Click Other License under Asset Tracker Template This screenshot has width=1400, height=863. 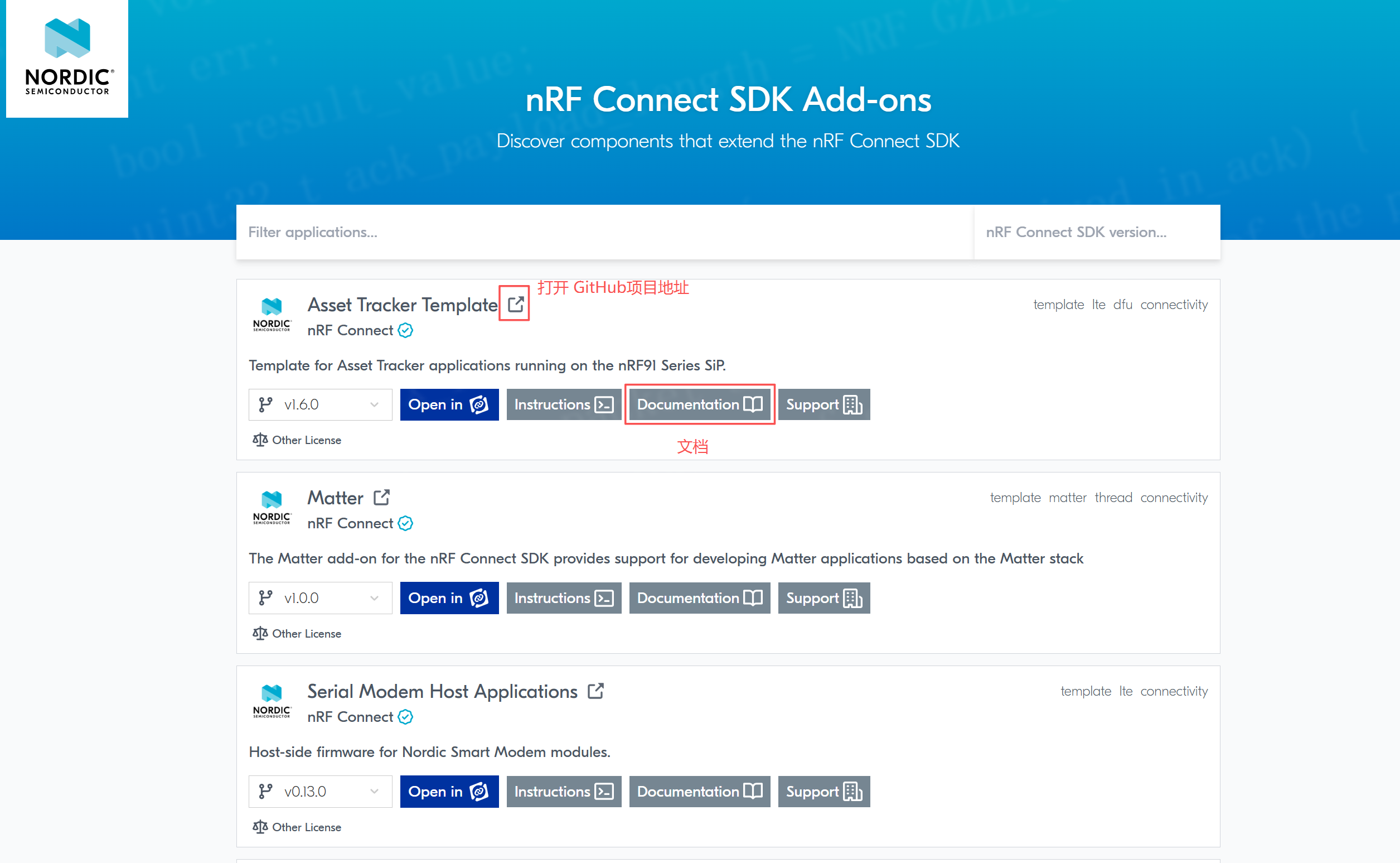pos(306,440)
